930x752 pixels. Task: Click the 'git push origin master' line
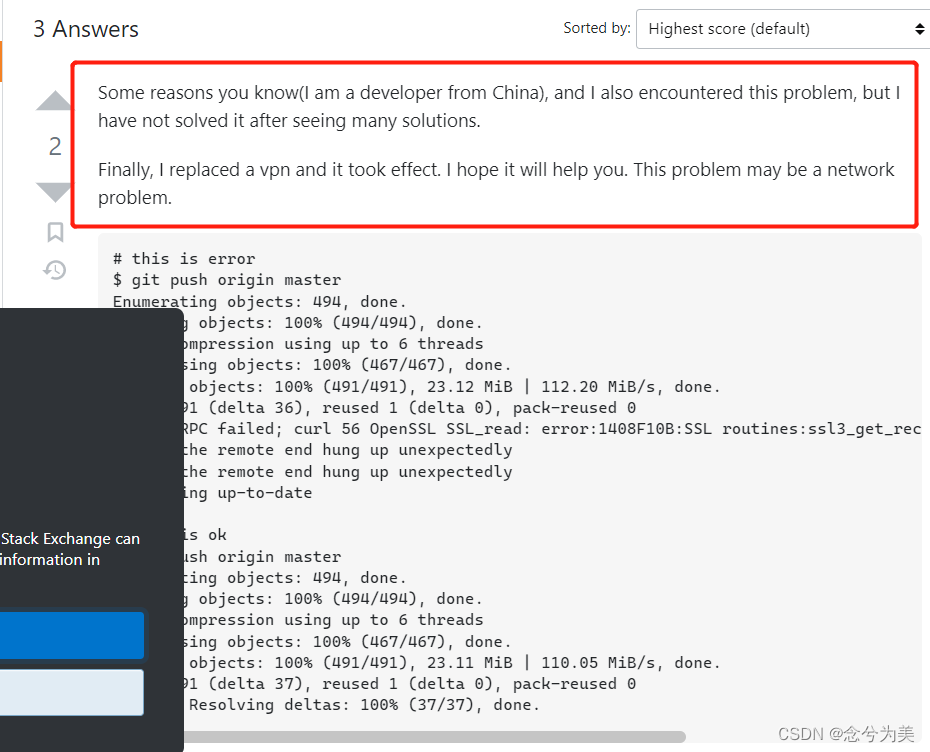tap(227, 280)
